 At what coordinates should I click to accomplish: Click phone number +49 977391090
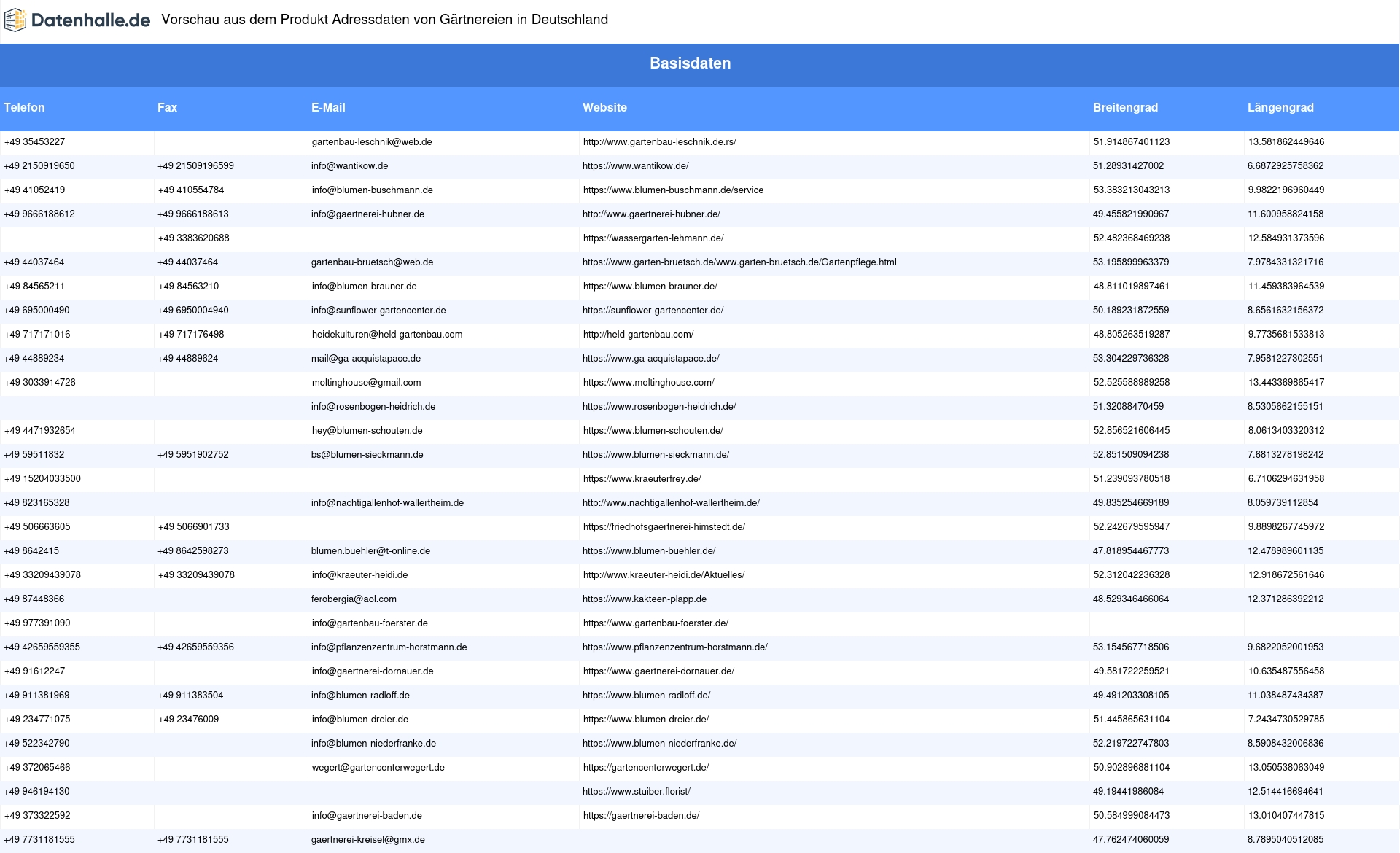point(37,623)
